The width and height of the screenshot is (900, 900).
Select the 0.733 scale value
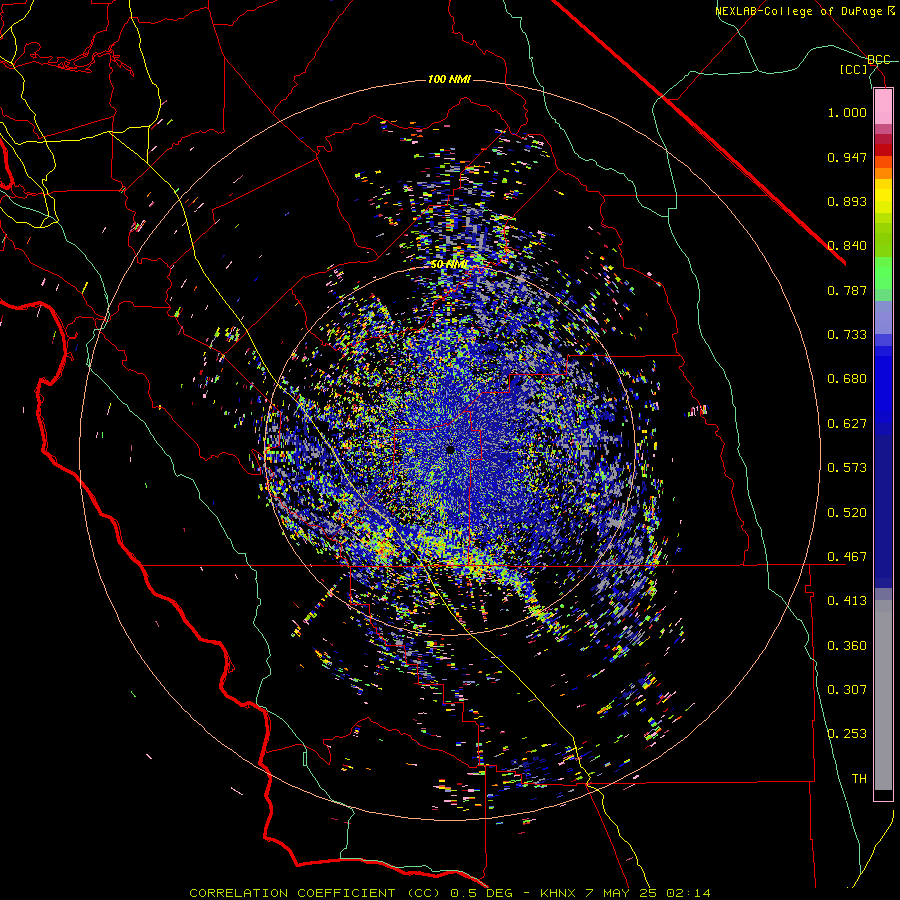pyautogui.click(x=847, y=335)
